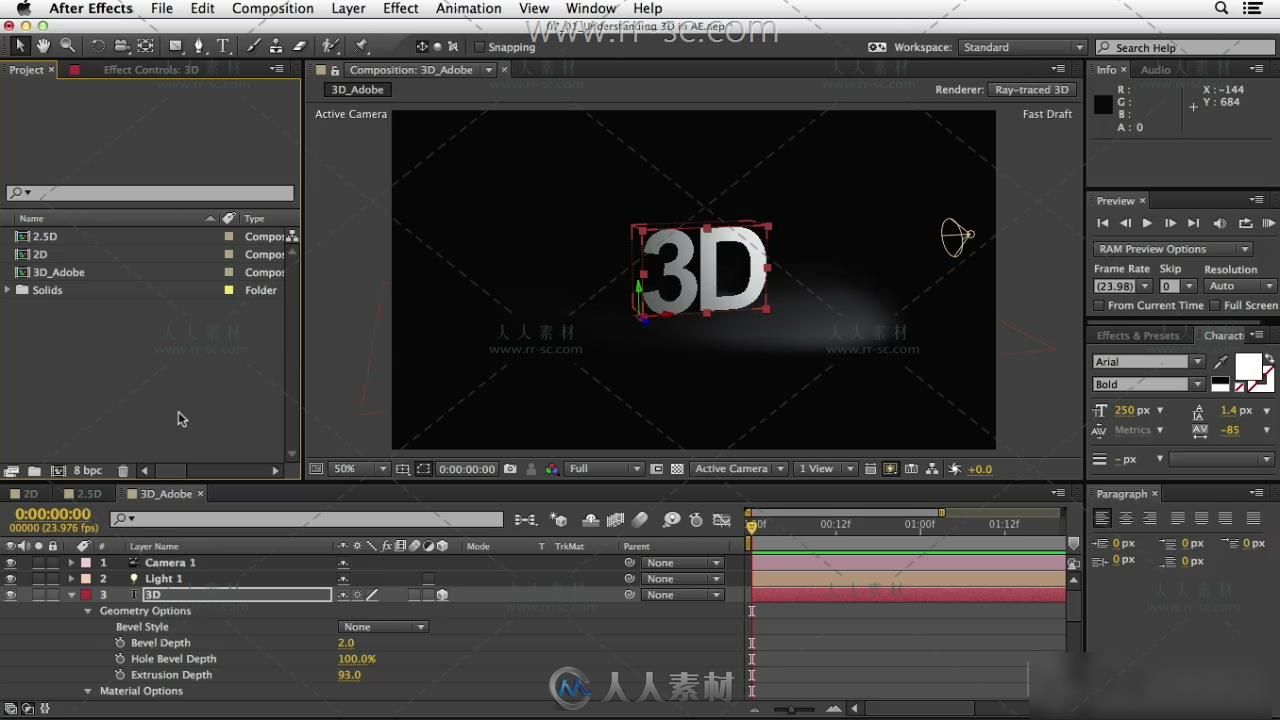
Task: Select the Horizontal Type tool
Action: click(x=223, y=46)
